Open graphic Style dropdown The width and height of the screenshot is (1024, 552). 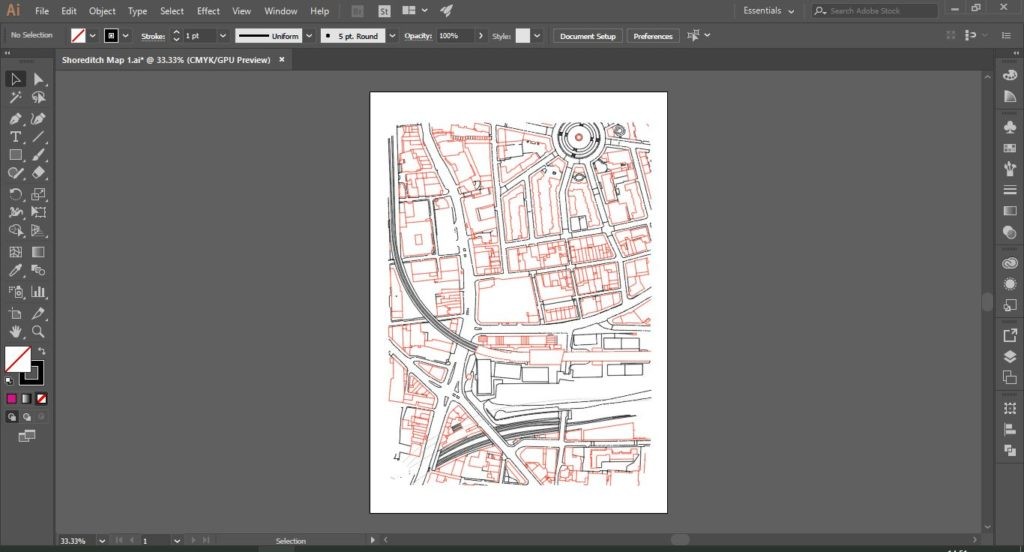pos(537,36)
